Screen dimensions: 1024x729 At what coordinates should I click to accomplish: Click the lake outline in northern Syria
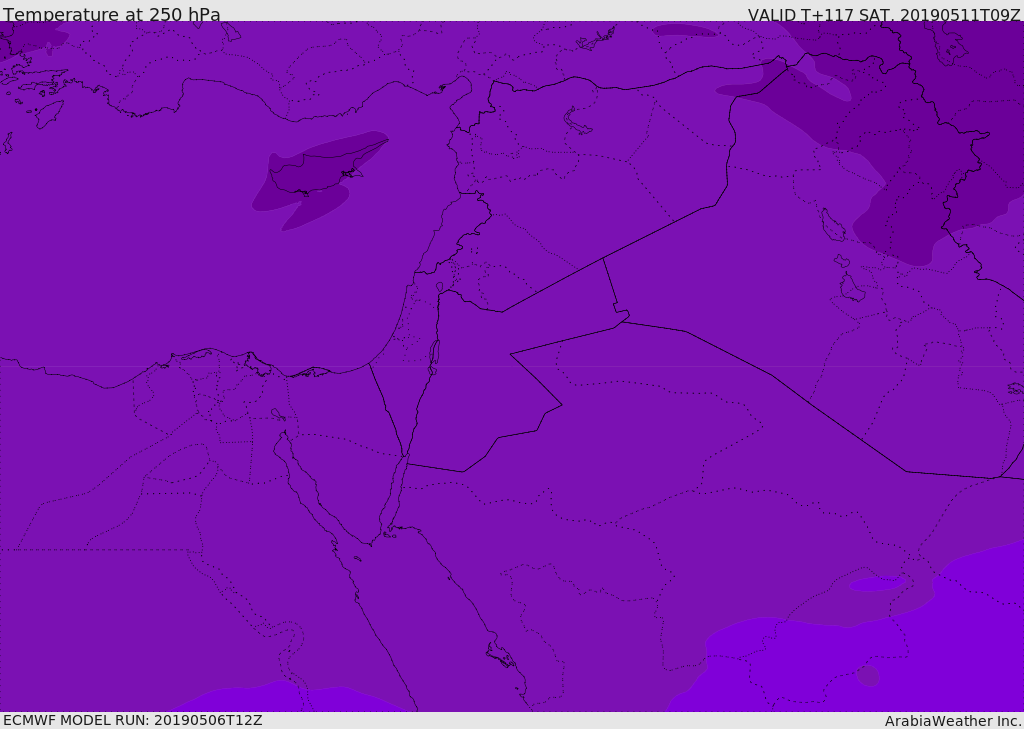click(578, 121)
